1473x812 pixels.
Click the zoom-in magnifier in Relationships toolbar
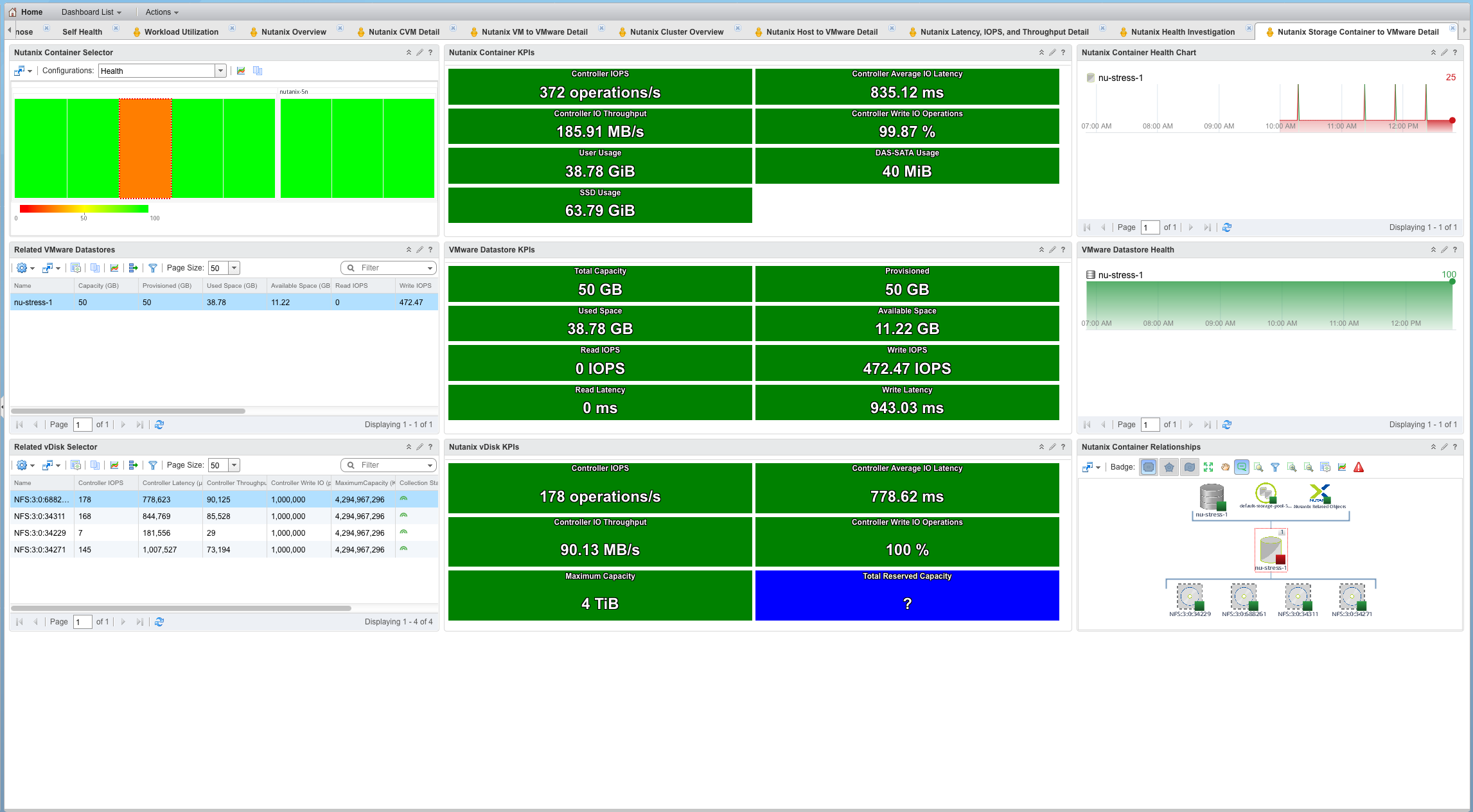point(1292,467)
